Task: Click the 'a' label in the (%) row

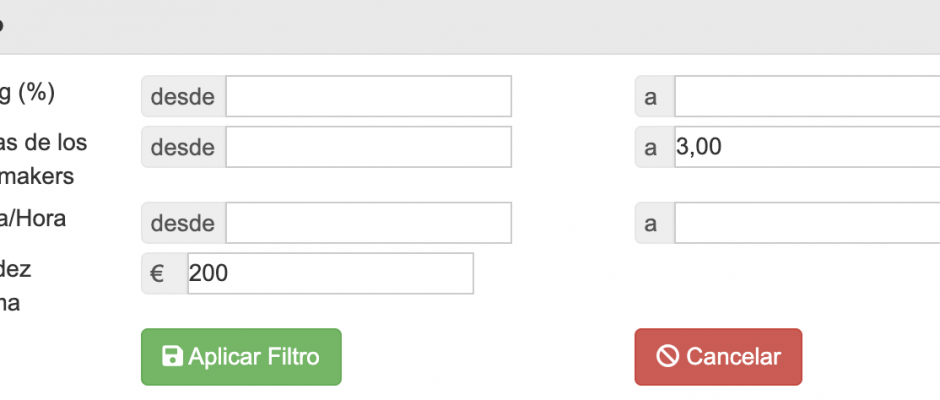Action: tap(652, 96)
